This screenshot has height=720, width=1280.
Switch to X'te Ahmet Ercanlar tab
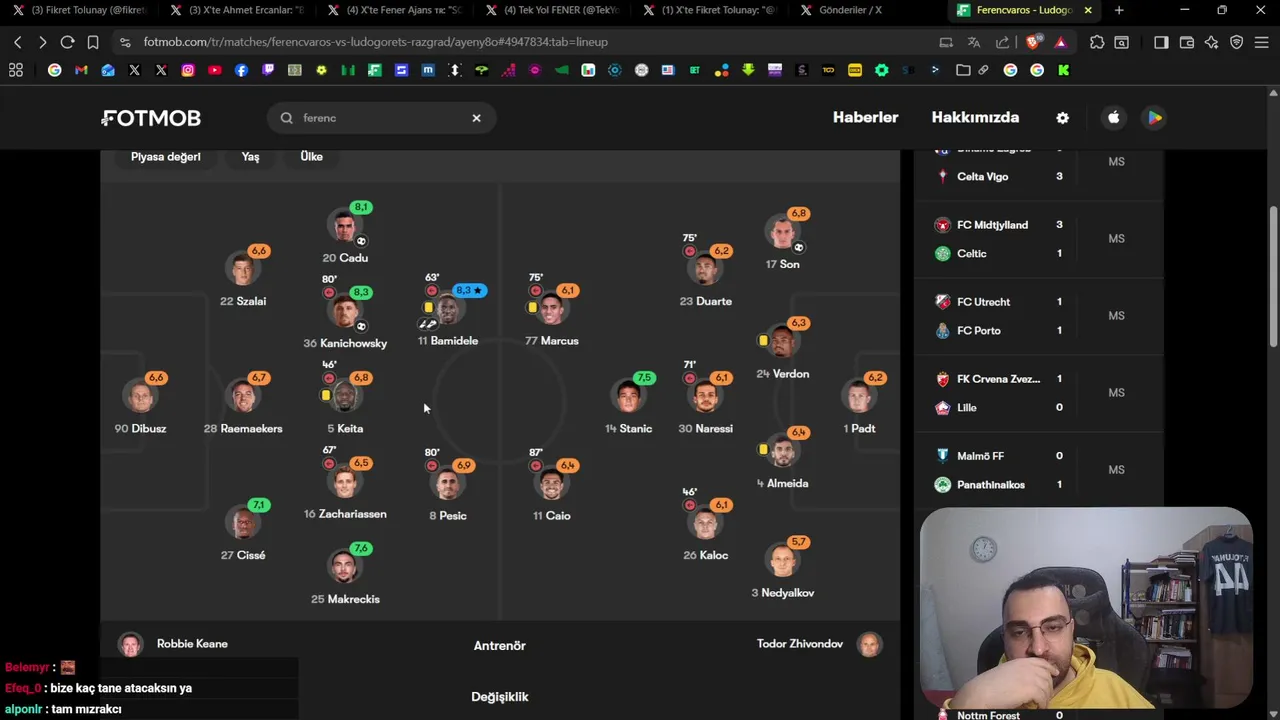(x=237, y=10)
